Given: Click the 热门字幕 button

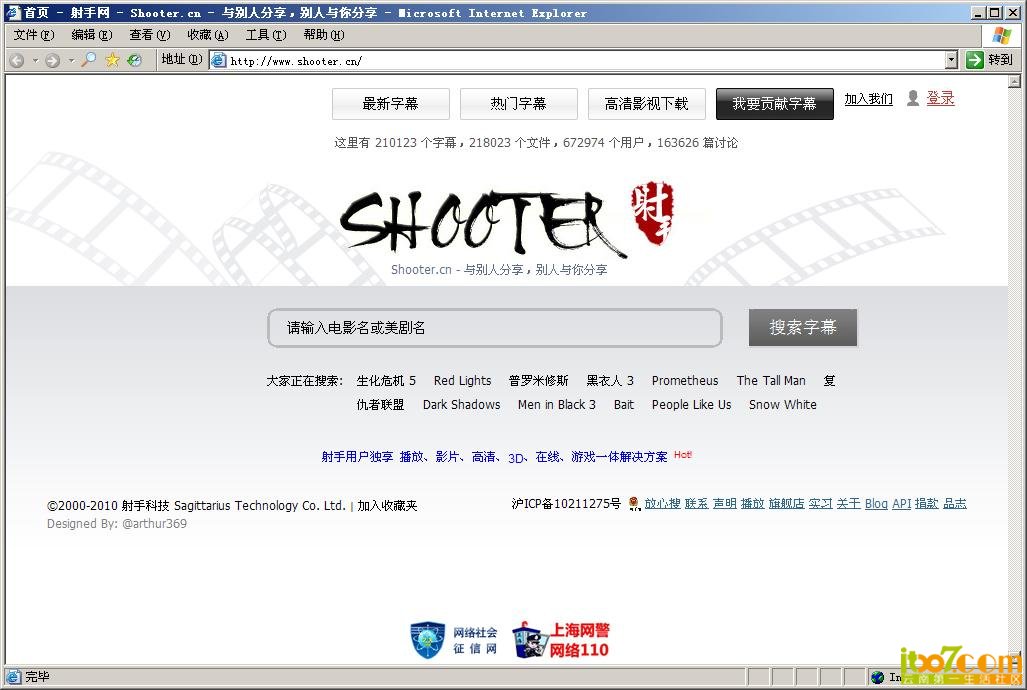Looking at the screenshot, I should click(x=518, y=104).
